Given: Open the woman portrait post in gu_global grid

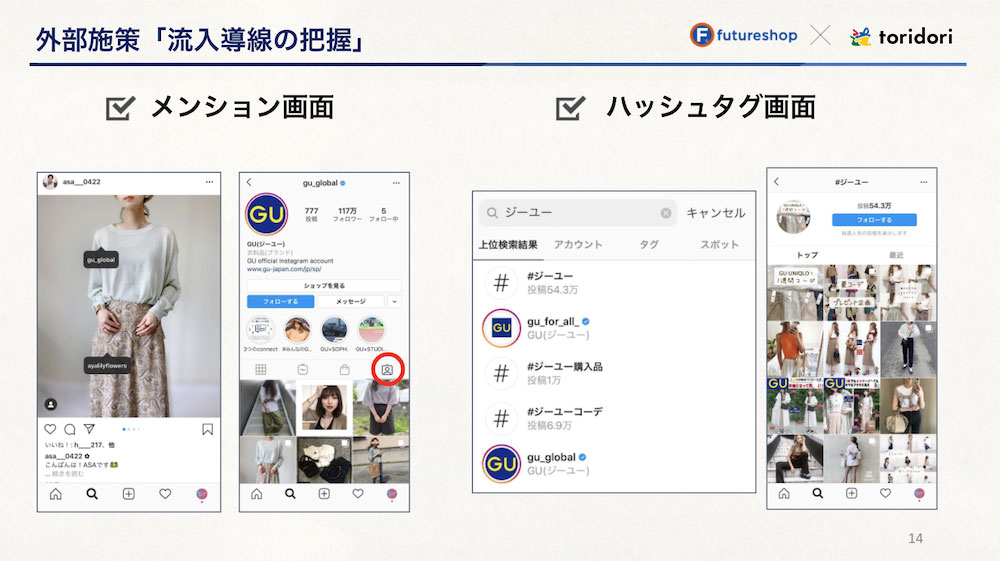Looking at the screenshot, I should click(x=325, y=407).
